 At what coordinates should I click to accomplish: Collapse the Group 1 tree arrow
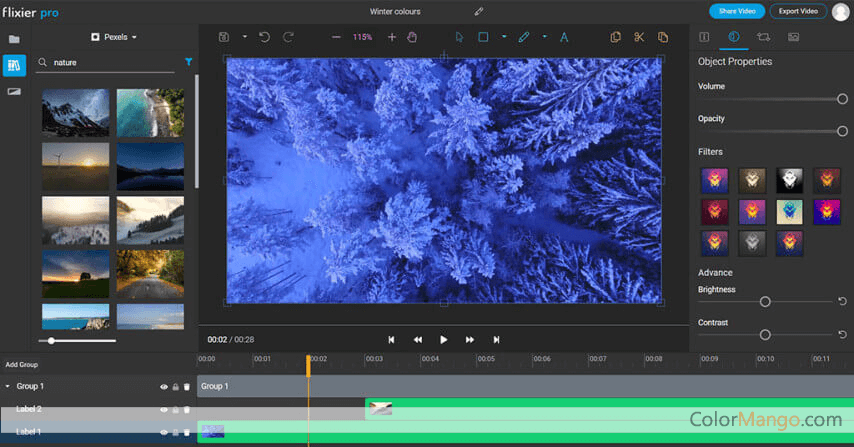pos(8,386)
